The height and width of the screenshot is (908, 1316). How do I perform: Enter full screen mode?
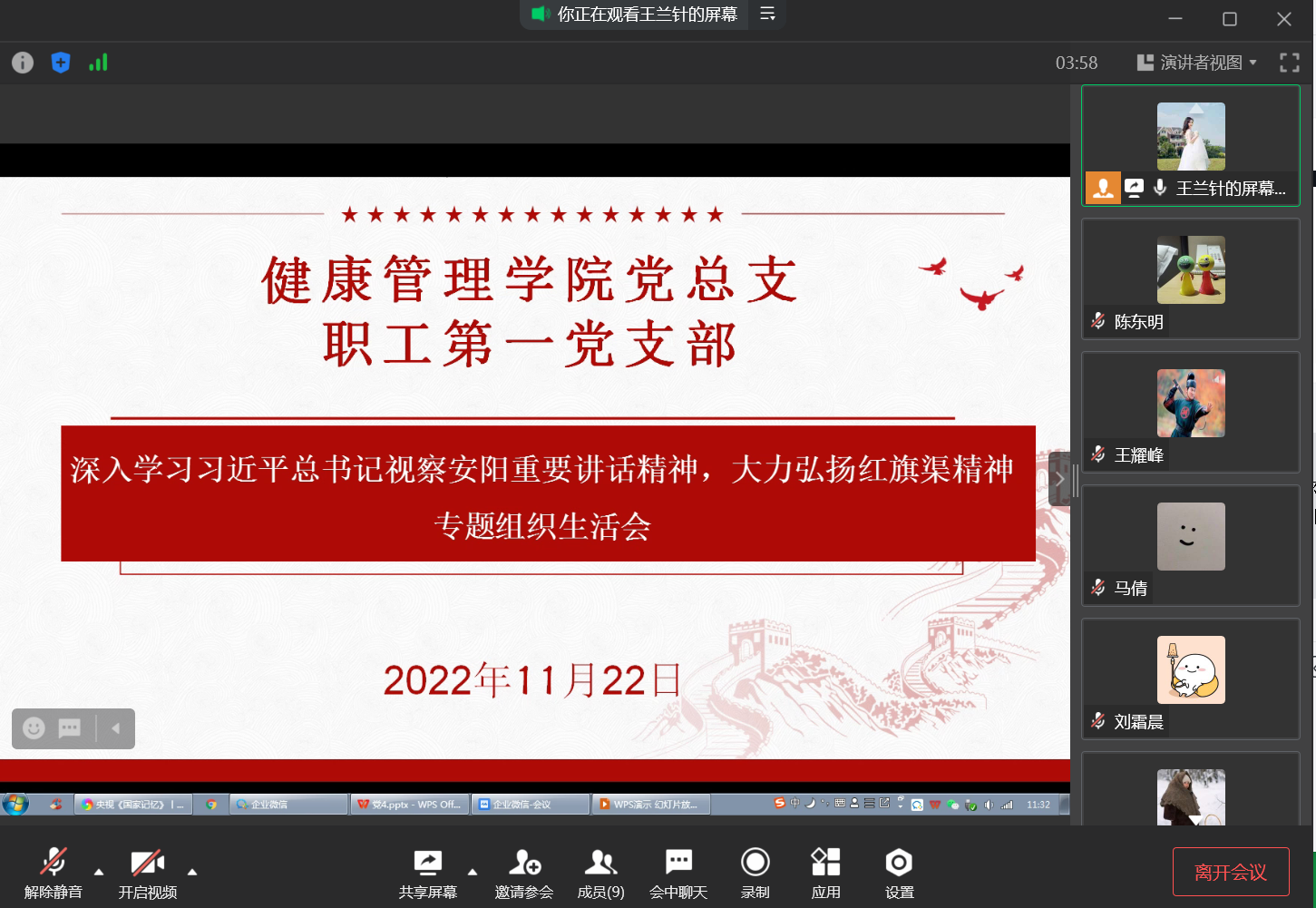[1289, 63]
